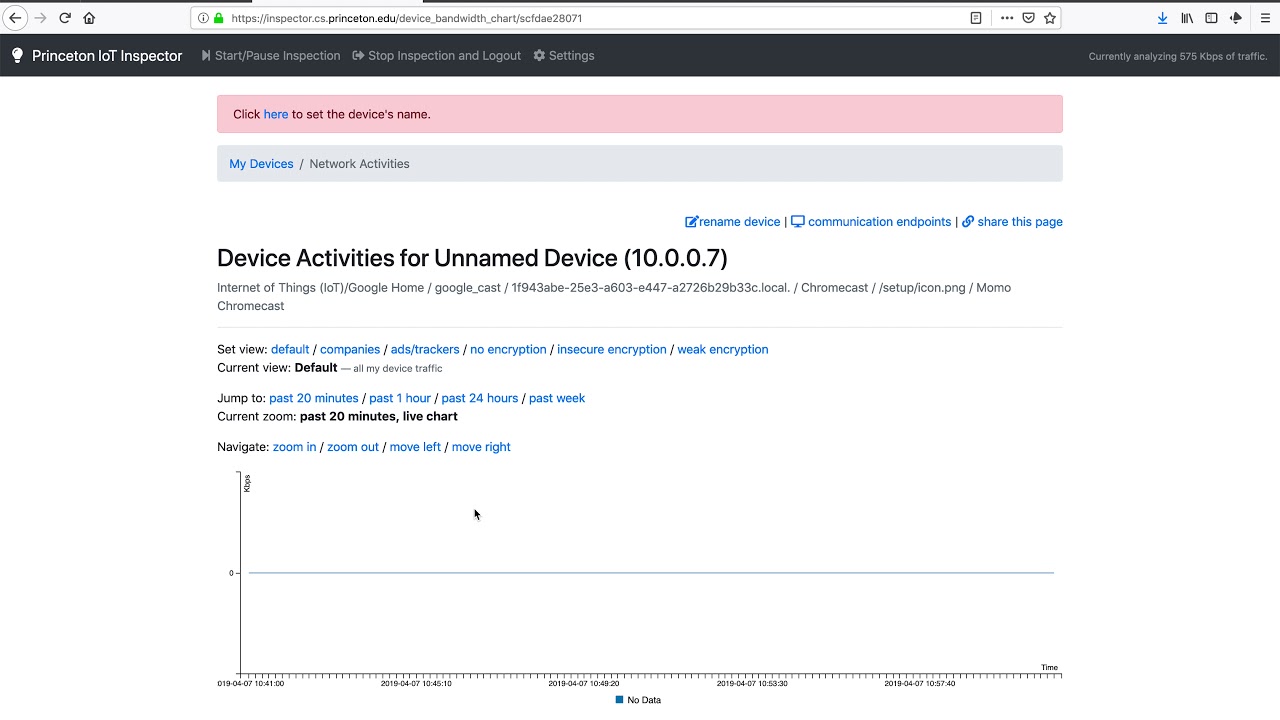Image resolution: width=1280 pixels, height=720 pixels.
Task: Click the Princeton IoT Inspector lightbulb logo
Action: (x=16, y=55)
